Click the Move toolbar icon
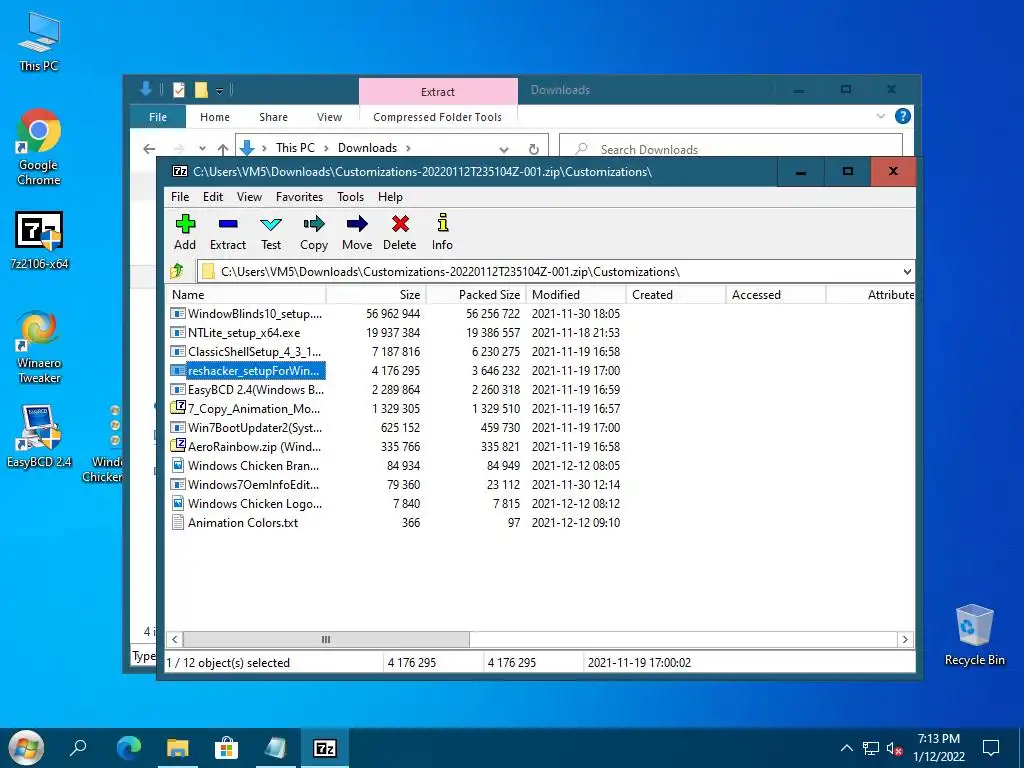 click(357, 232)
